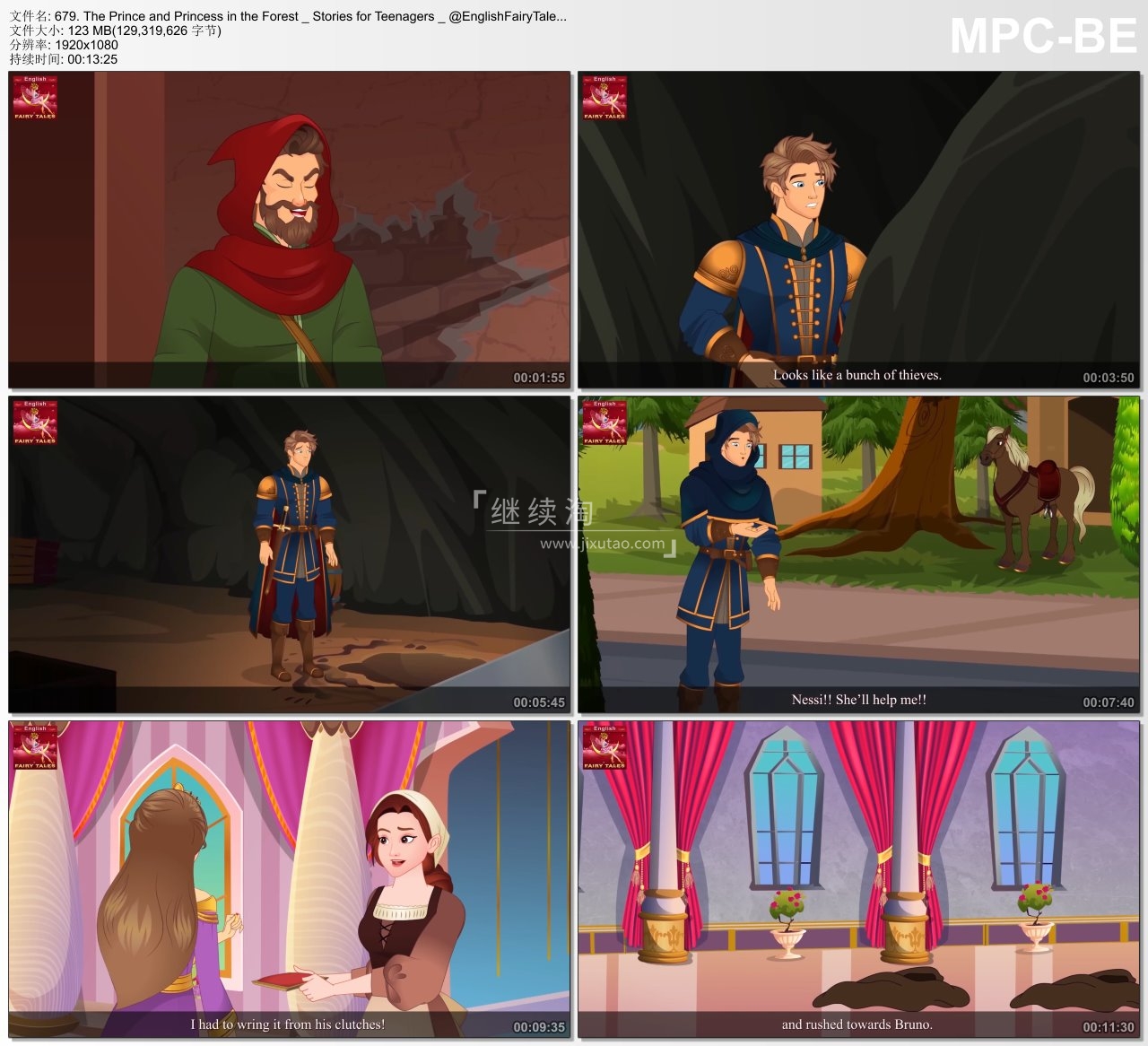Jump to the 00:05:45 timestamp
The image size is (1148, 1046).
(539, 702)
